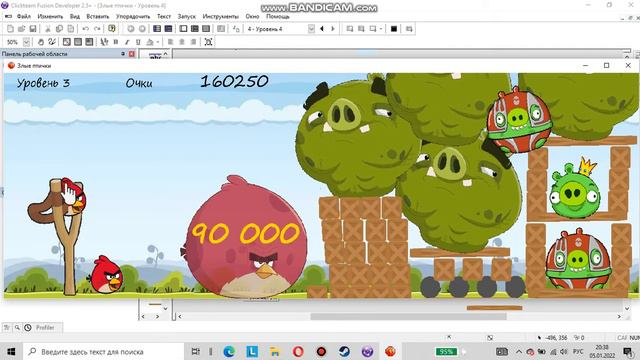Go to next frame arrow
This screenshot has width=640, height=360.
tap(333, 29)
